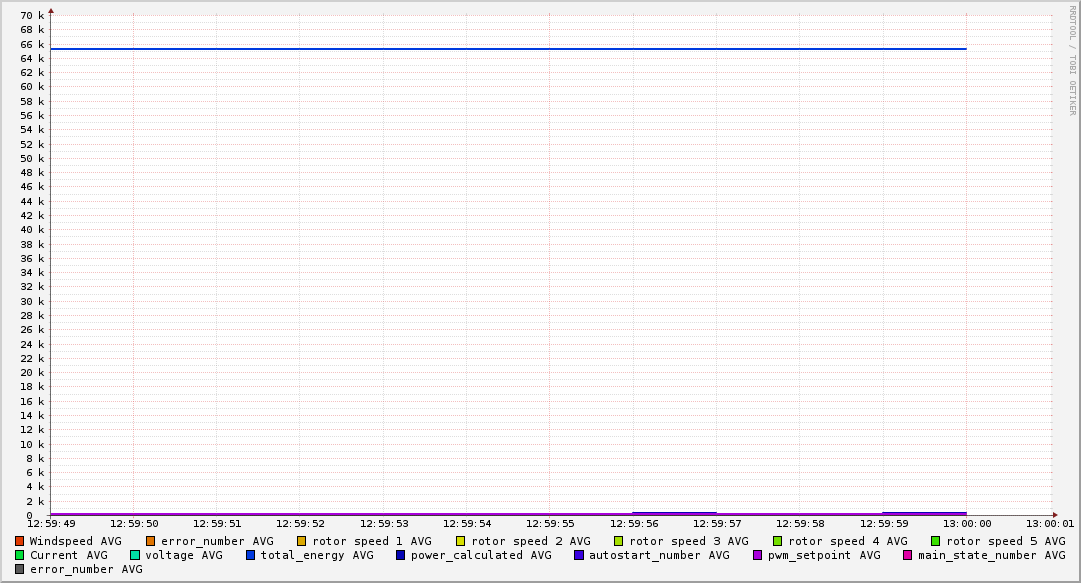Click the pink main_state_number AVG swatch
The width and height of the screenshot is (1081, 583).
coord(908,555)
